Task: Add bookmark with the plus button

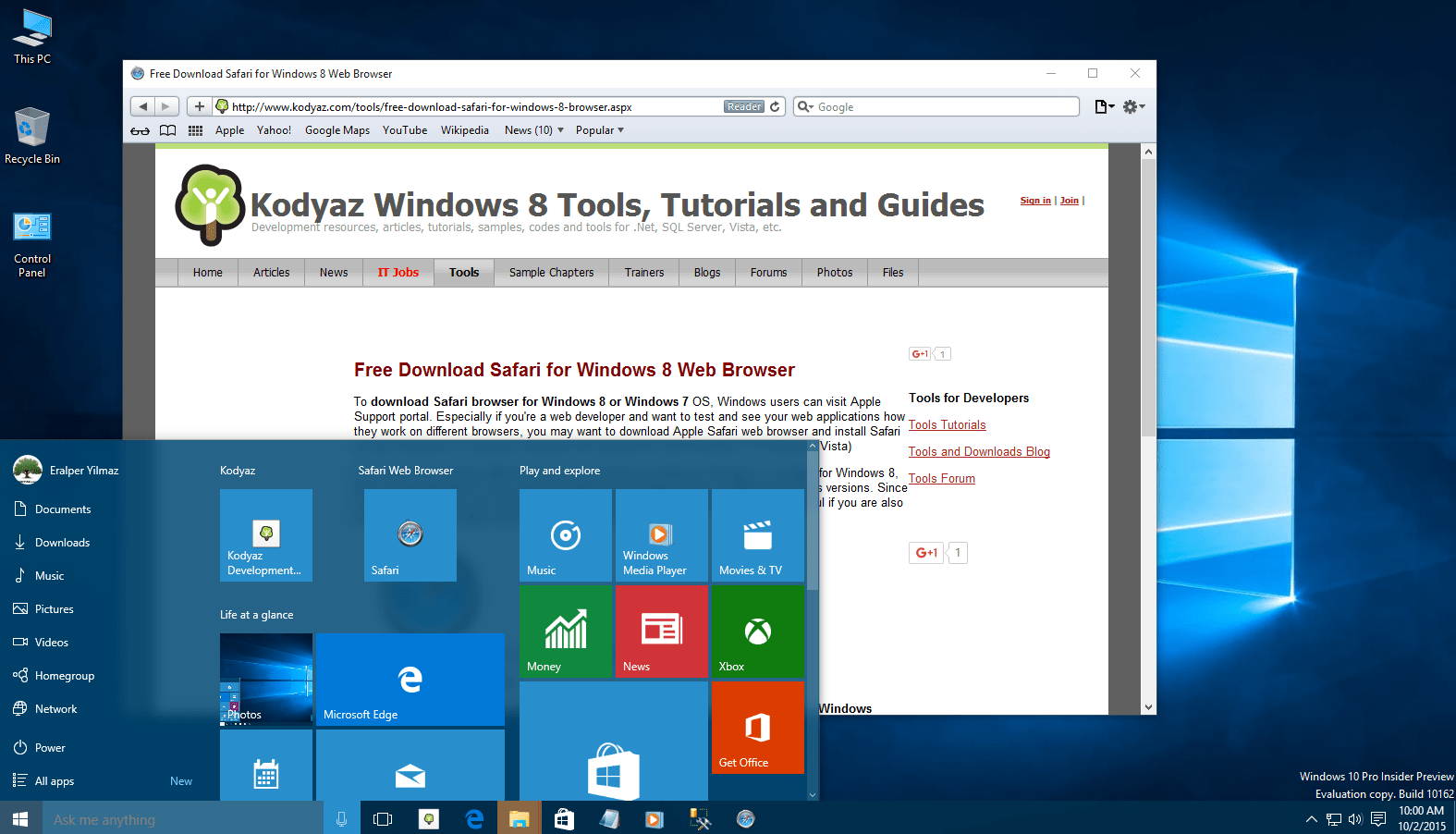Action: coord(199,106)
